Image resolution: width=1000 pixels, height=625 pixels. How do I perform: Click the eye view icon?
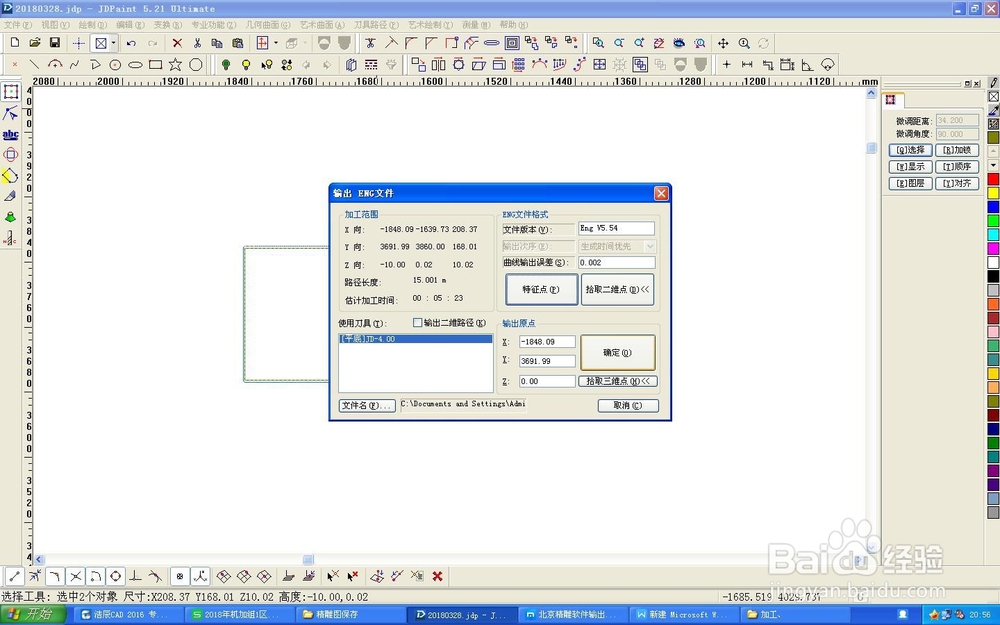click(x=679, y=43)
